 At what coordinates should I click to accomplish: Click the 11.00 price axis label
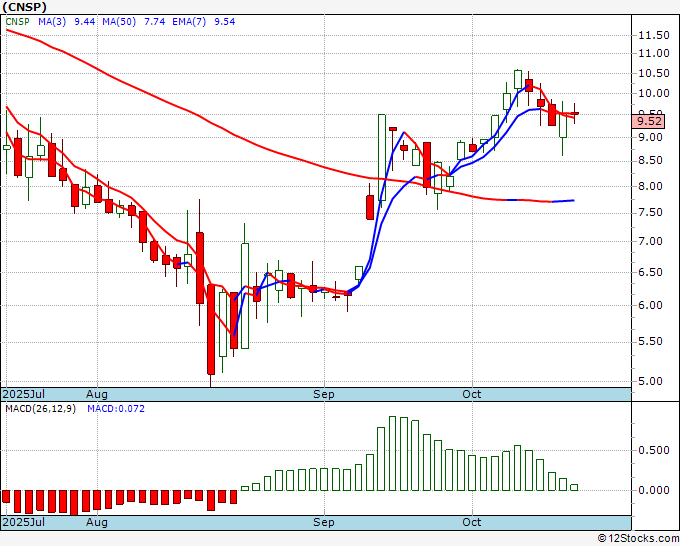coord(654,53)
